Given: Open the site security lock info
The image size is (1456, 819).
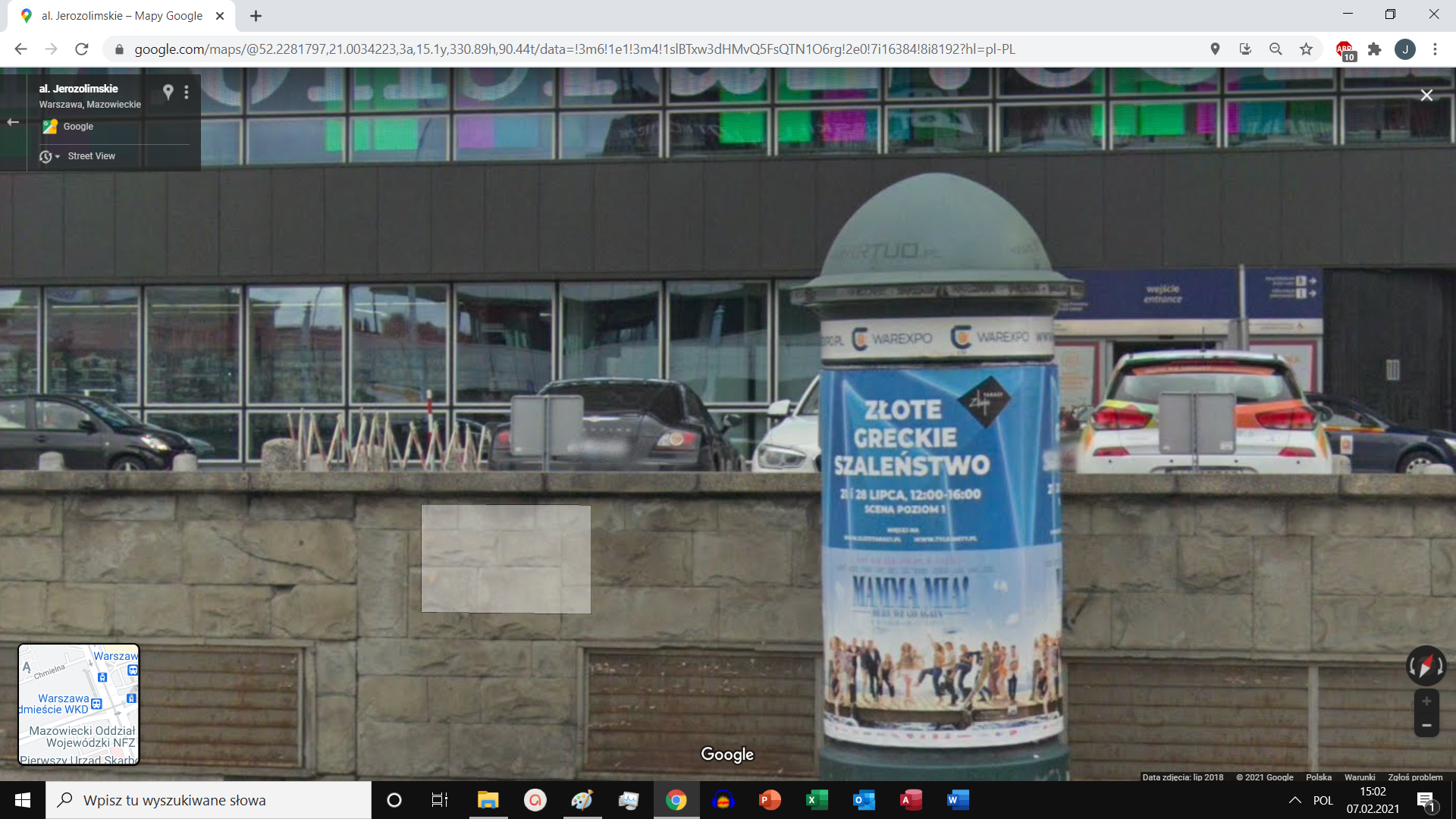Looking at the screenshot, I should [119, 49].
